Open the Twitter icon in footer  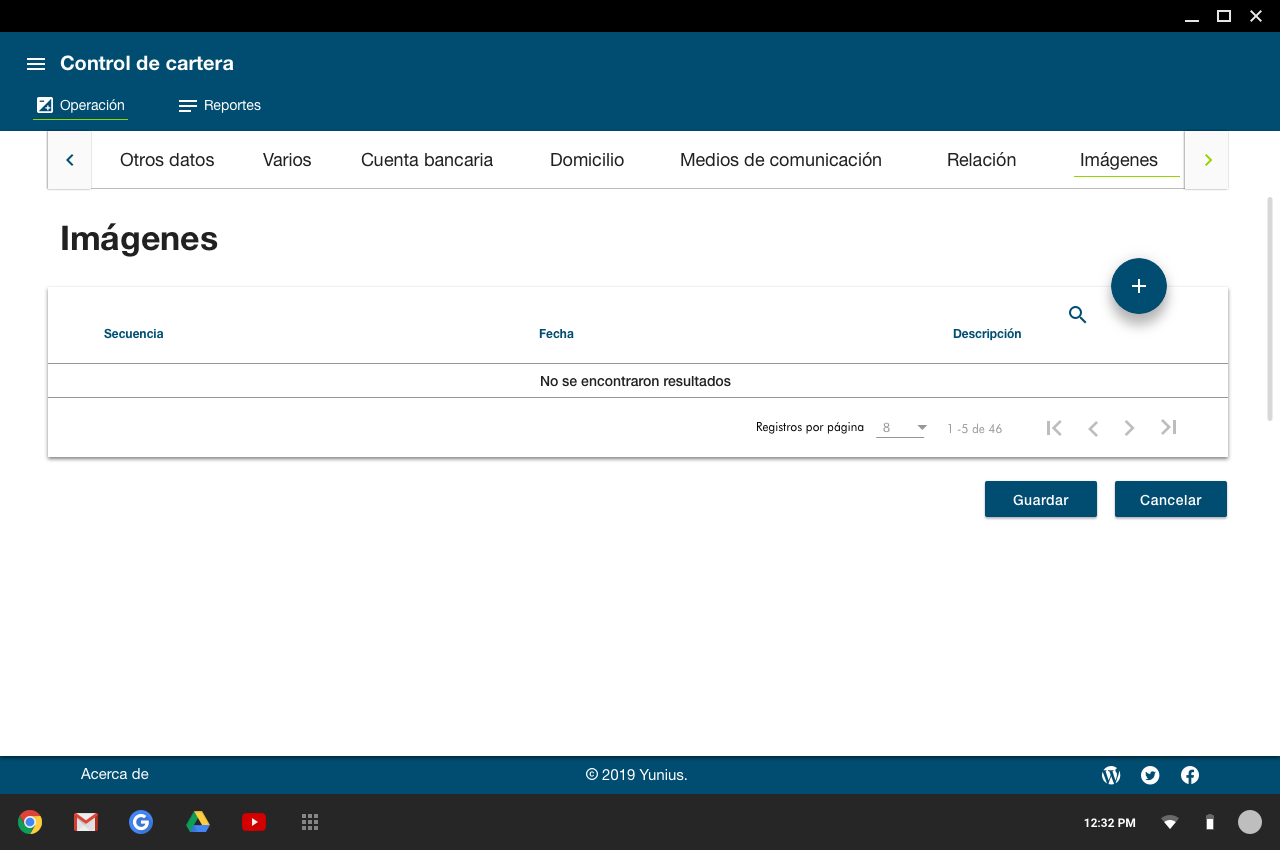point(1150,775)
